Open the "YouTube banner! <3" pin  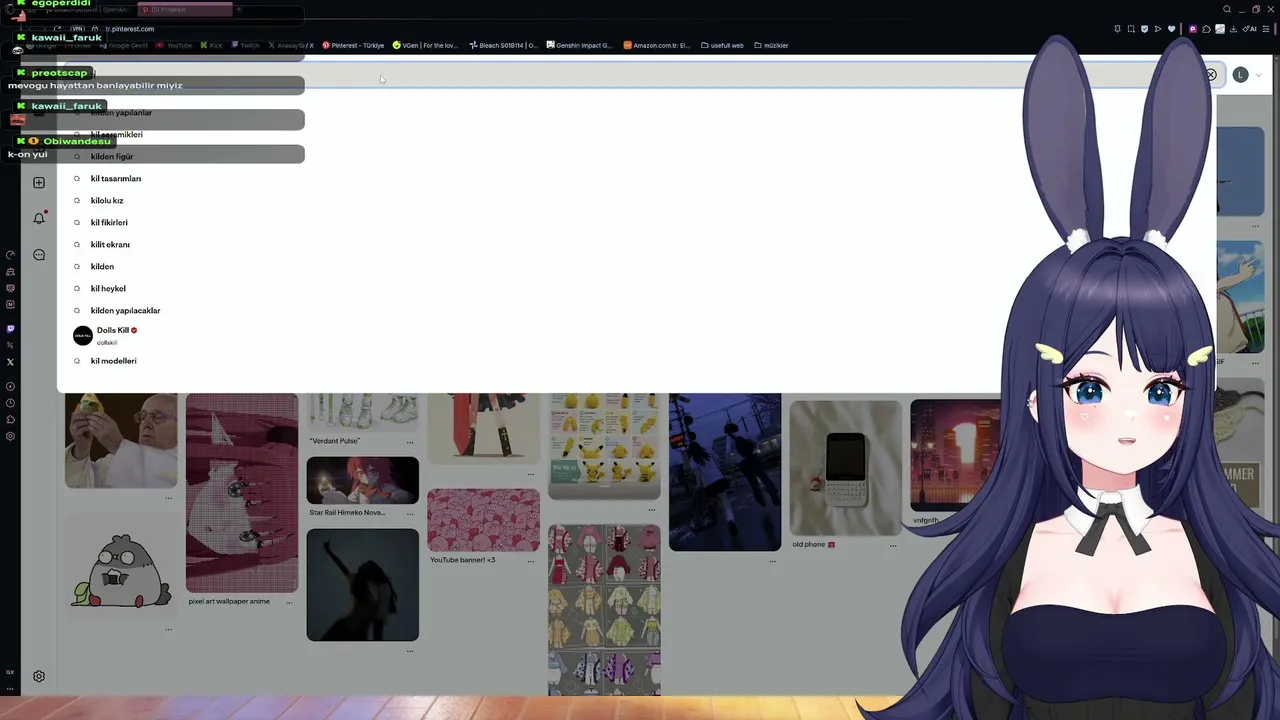coord(483,520)
